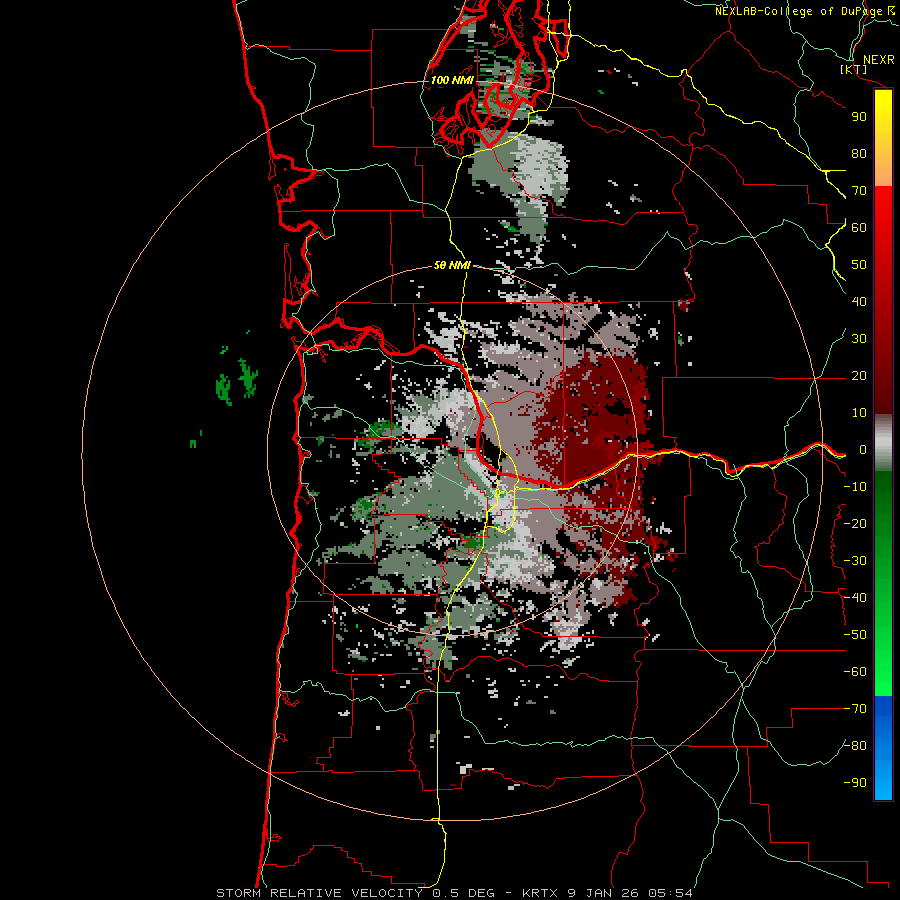Click the NEXLAB-College of DuPage header text

coord(799,11)
